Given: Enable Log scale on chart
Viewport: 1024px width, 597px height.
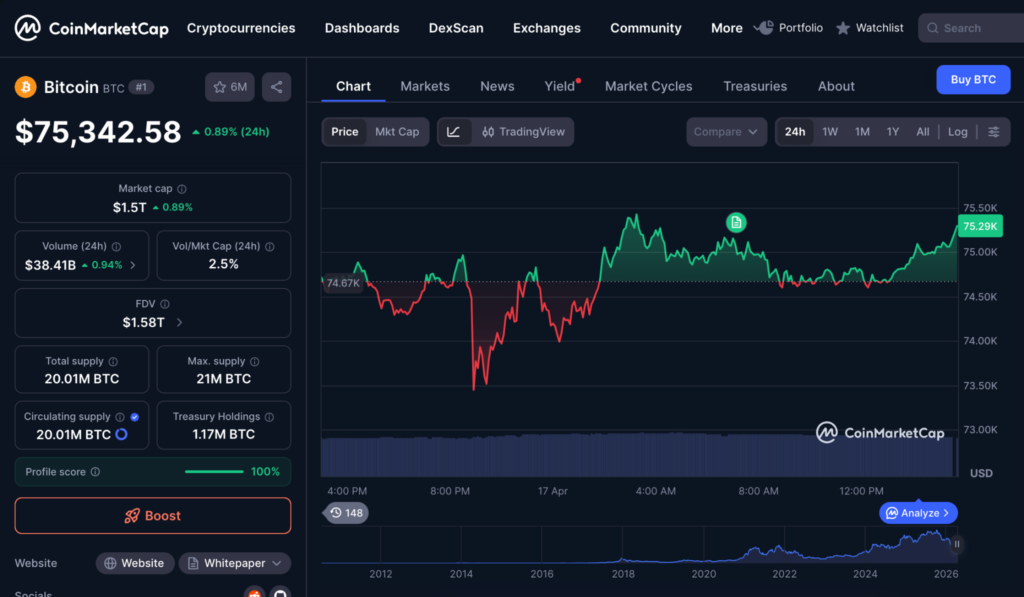Looking at the screenshot, I should point(957,132).
